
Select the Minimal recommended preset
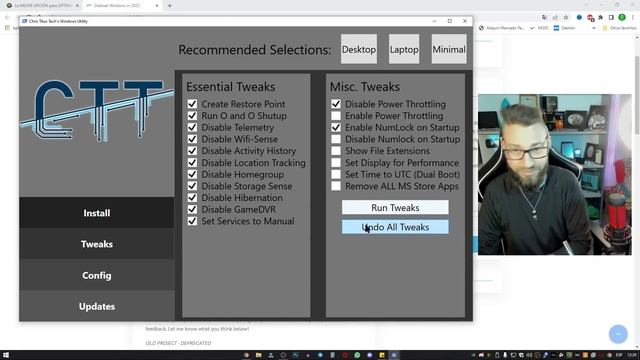(449, 49)
